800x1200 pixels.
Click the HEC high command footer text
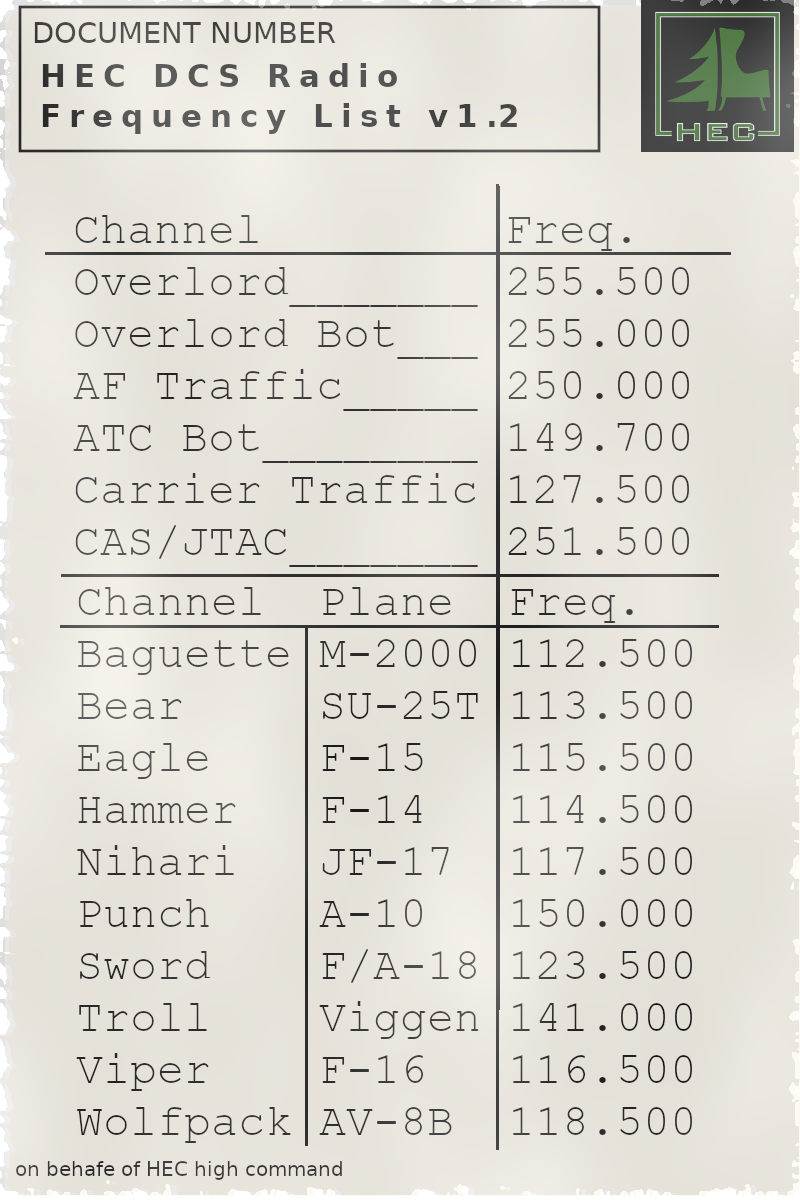(x=179, y=1169)
